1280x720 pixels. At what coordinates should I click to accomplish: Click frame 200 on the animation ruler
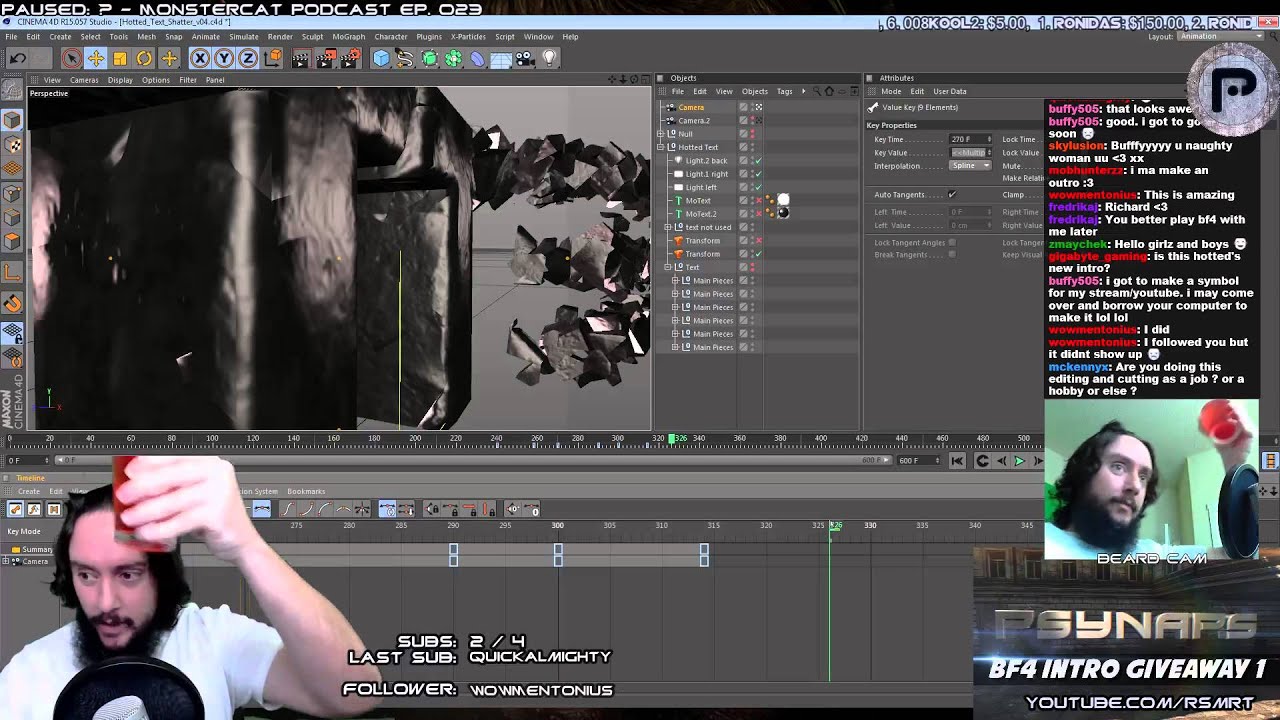[415, 438]
